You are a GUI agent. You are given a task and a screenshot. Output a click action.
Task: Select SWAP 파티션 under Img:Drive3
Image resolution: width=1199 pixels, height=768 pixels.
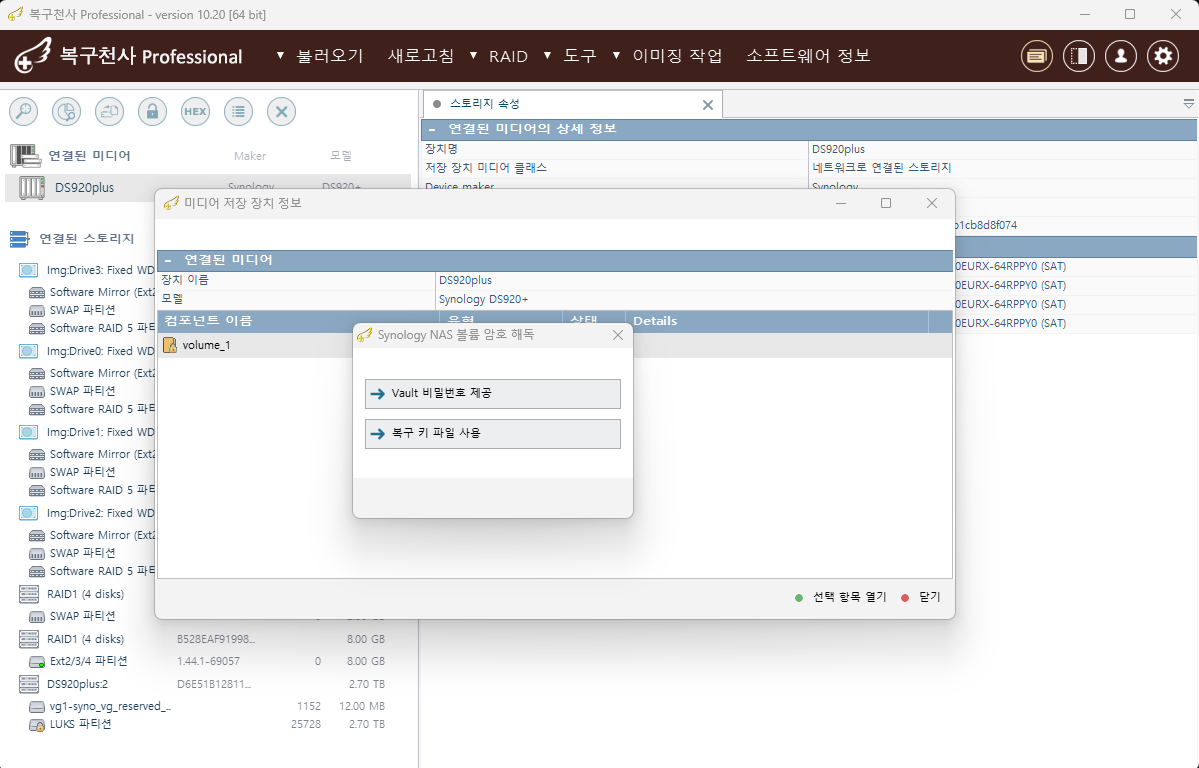[x=83, y=310]
